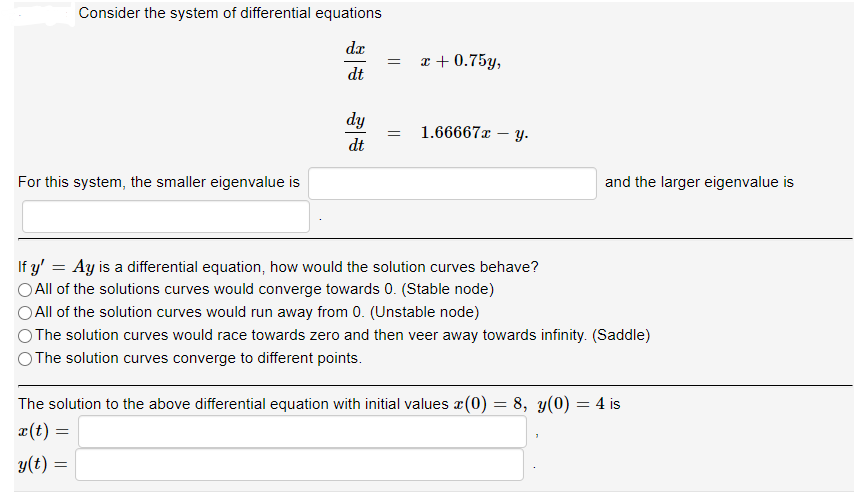Click the 'x(t) =' label
Image resolution: width=854 pixels, height=493 pixels.
click(44, 431)
